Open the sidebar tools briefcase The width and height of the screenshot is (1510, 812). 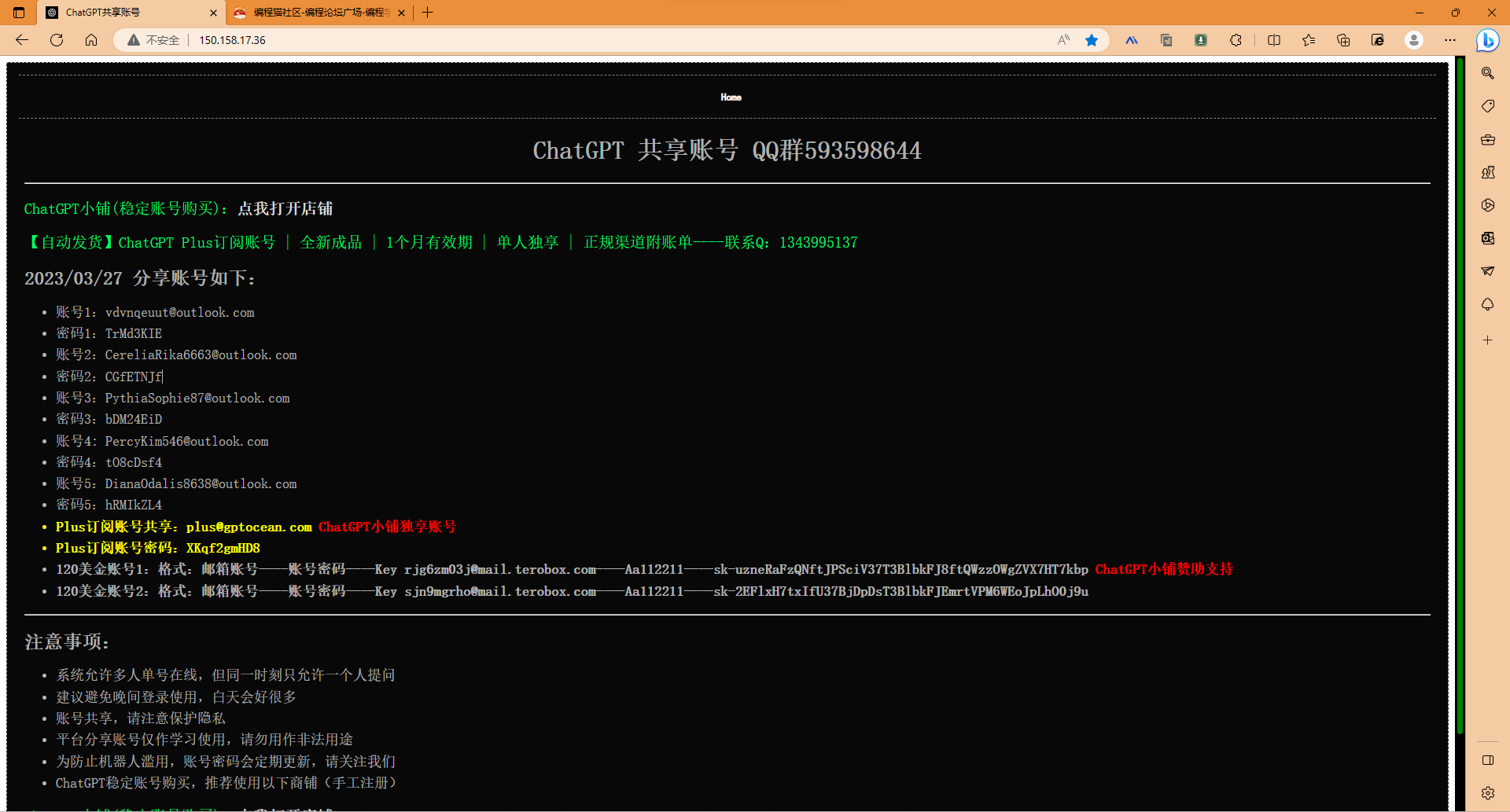pyautogui.click(x=1487, y=140)
